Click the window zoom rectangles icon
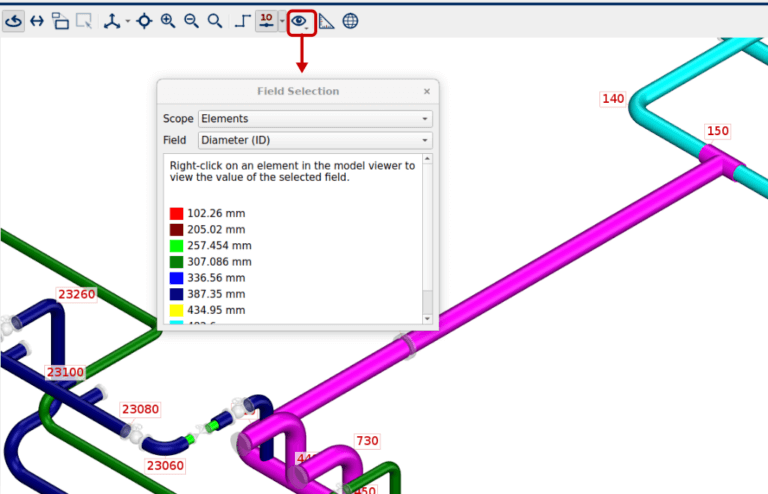Screen dimensions: 768x494 point(60,21)
